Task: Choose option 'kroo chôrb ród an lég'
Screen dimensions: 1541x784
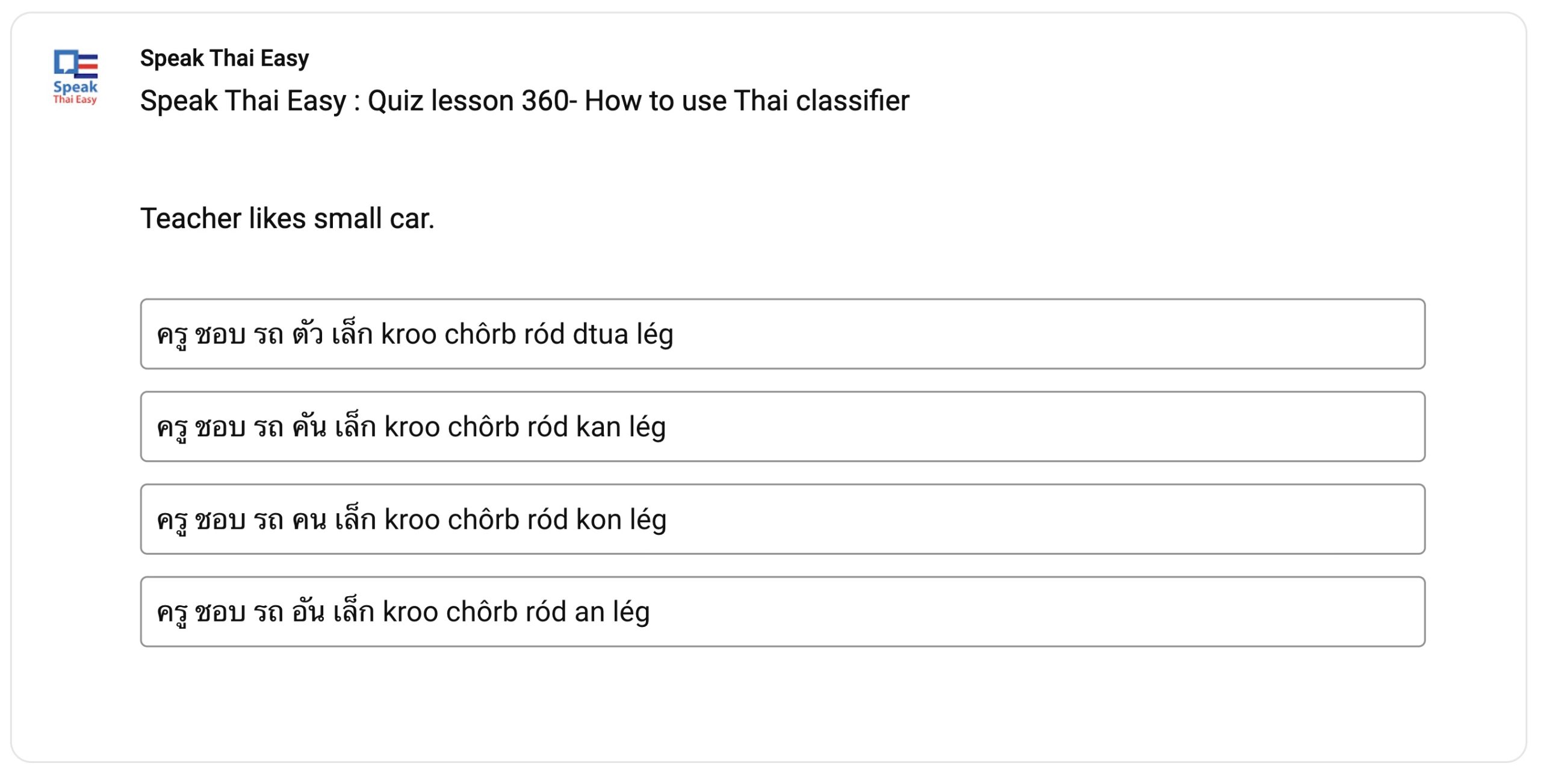Action: point(516,613)
